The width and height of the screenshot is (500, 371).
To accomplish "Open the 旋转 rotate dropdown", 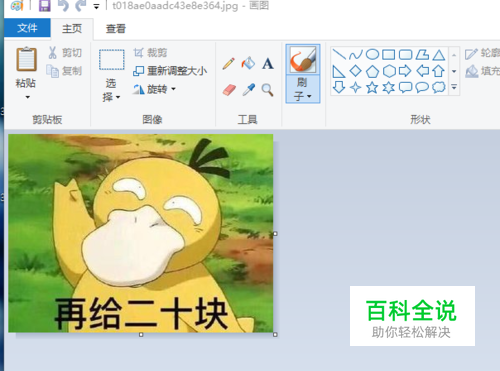I will [154, 89].
